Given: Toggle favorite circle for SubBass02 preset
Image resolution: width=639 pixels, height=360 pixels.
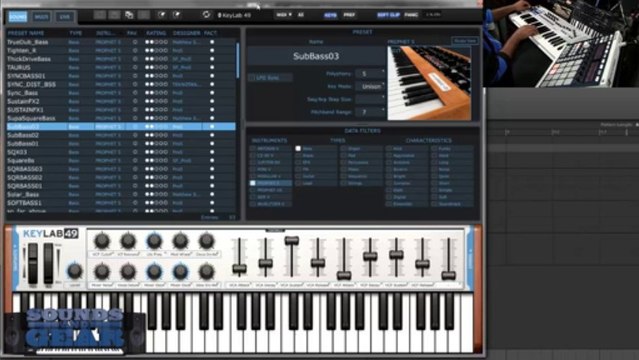Looking at the screenshot, I should pos(135,135).
